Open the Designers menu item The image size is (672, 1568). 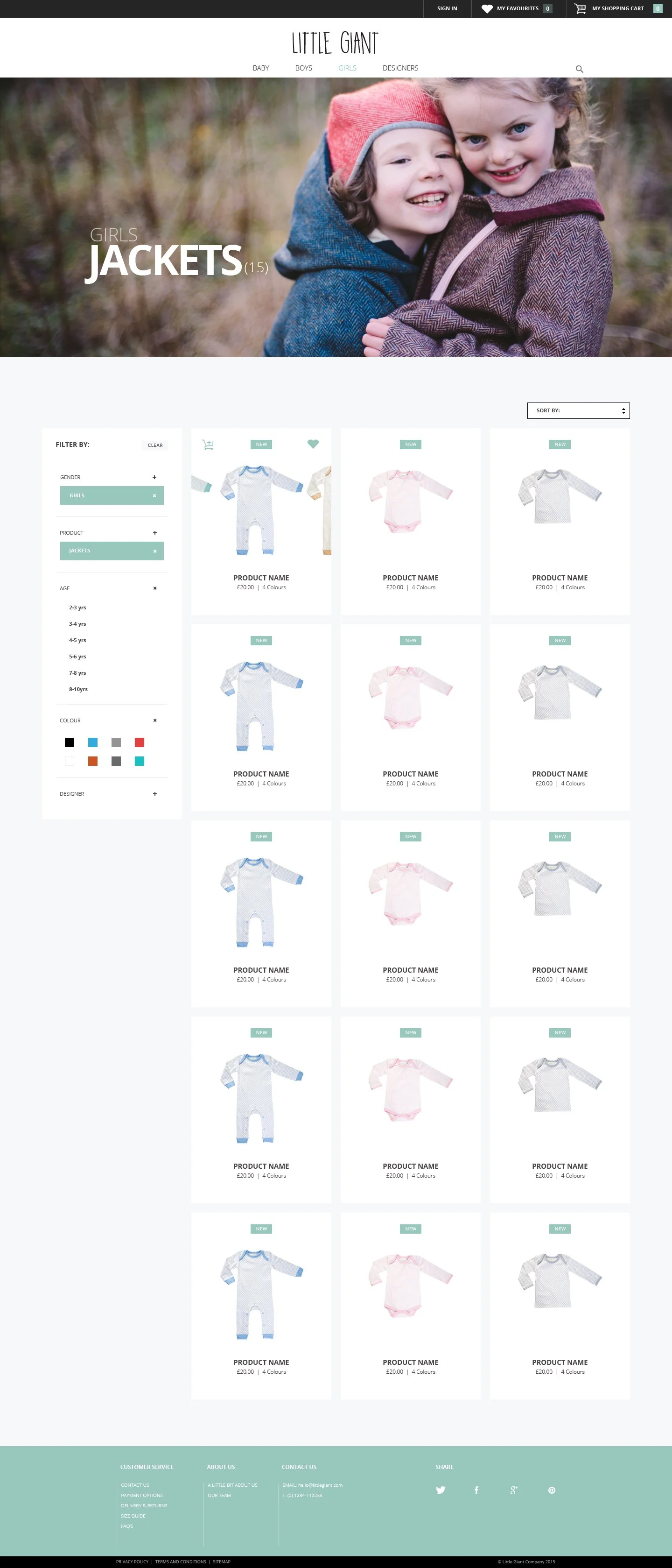point(400,68)
